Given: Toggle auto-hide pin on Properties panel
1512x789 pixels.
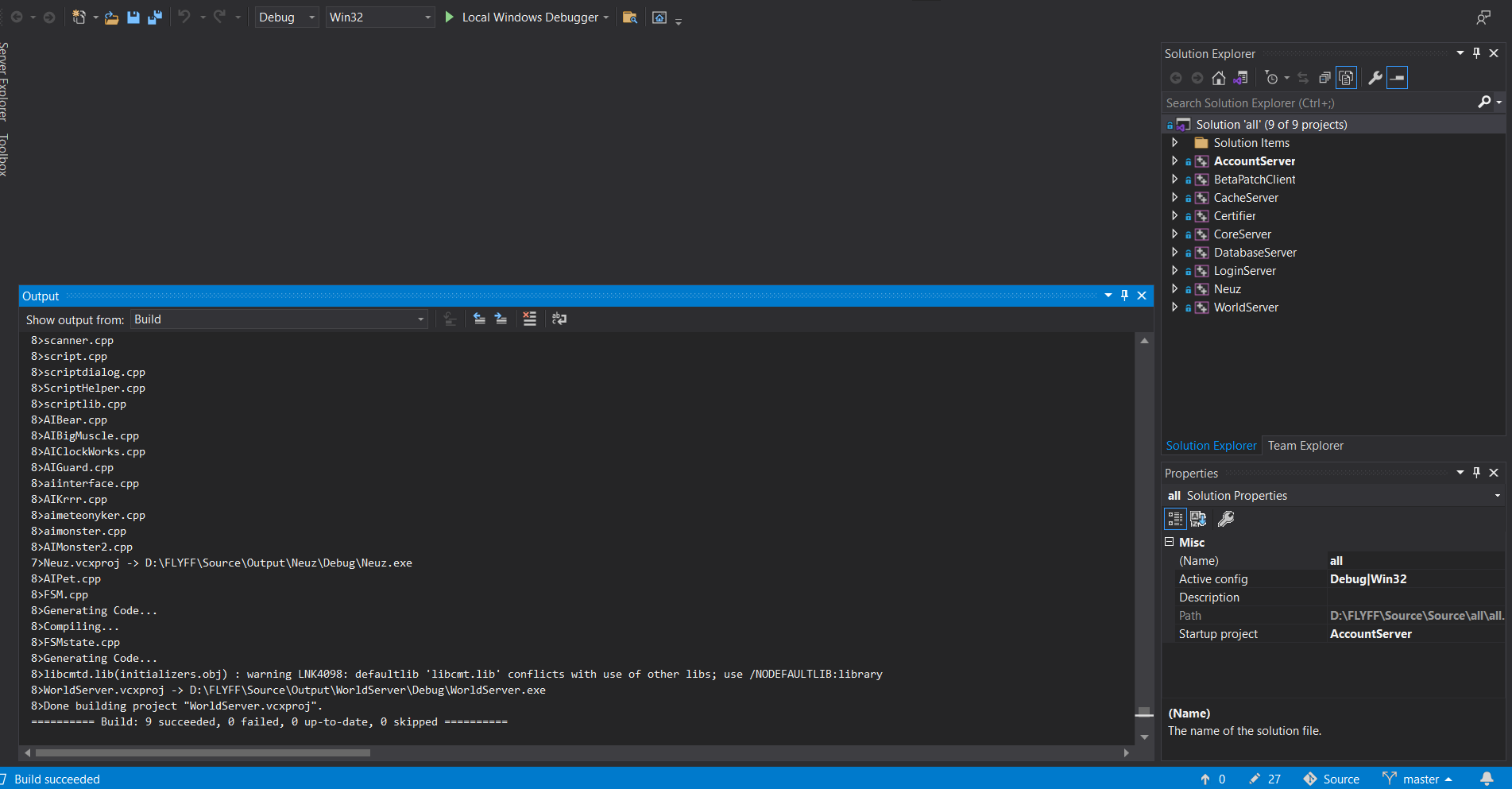Looking at the screenshot, I should (x=1476, y=473).
